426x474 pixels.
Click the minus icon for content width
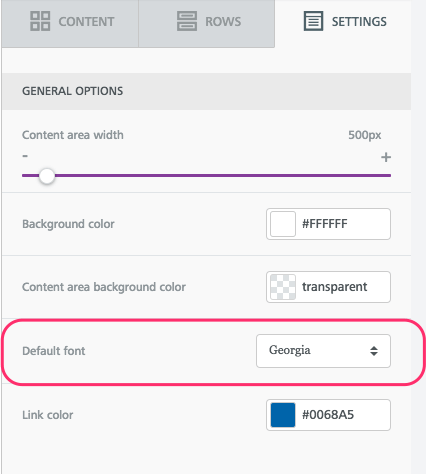coord(25,156)
